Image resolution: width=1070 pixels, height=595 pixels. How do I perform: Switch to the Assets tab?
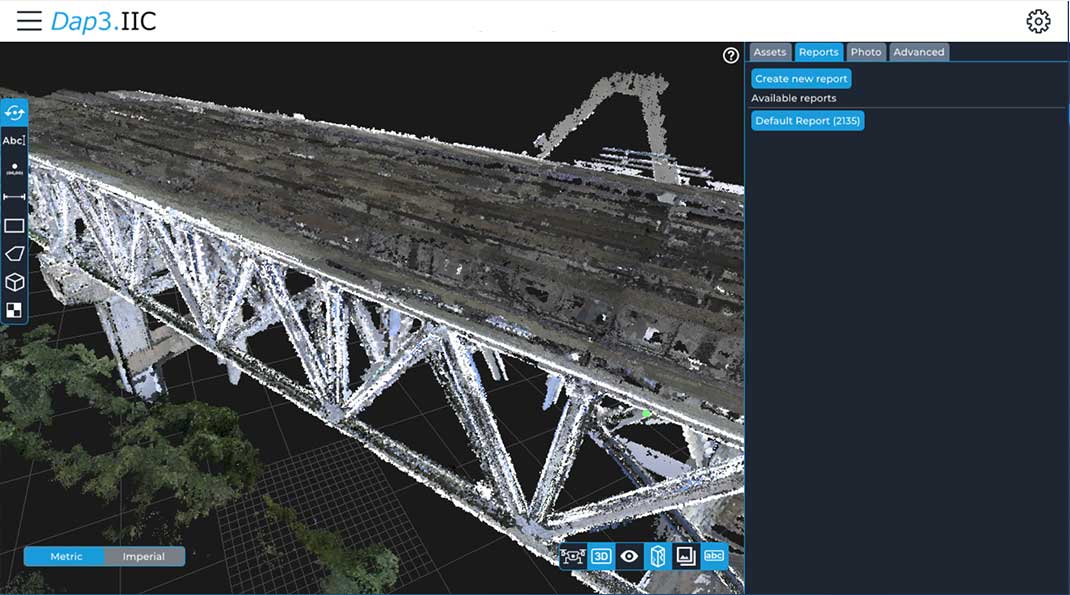[x=770, y=52]
